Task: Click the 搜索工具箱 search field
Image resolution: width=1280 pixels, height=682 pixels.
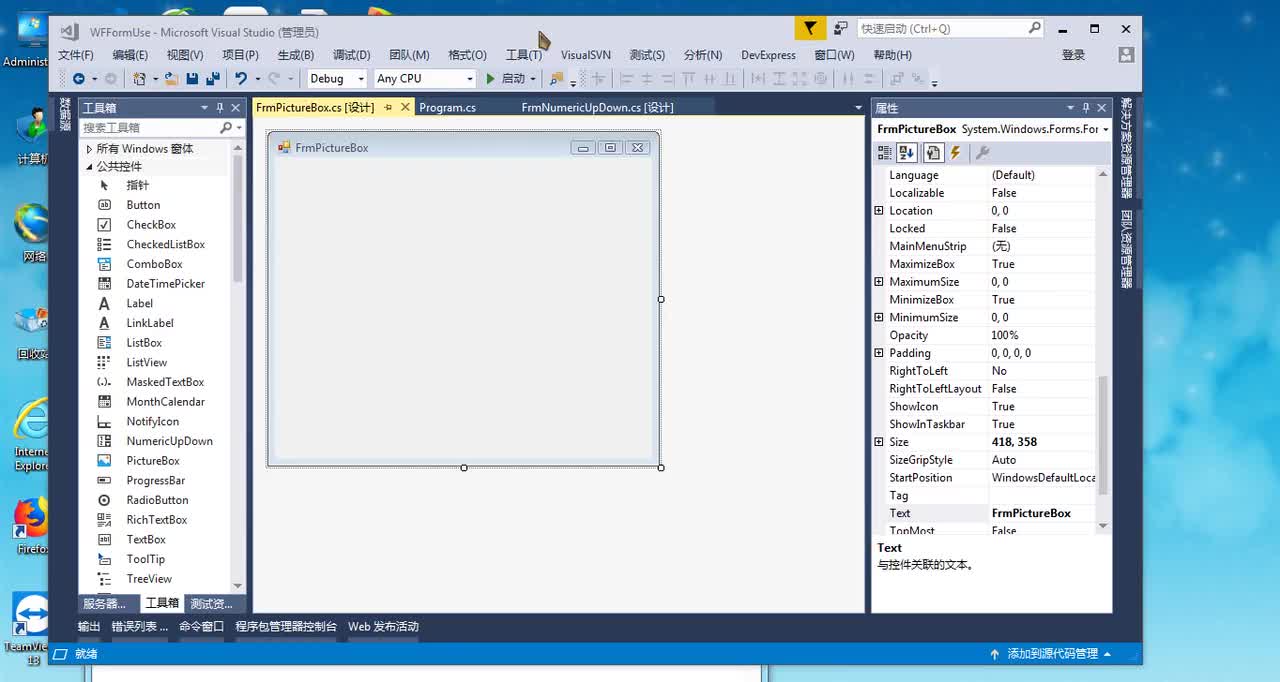Action: 150,128
